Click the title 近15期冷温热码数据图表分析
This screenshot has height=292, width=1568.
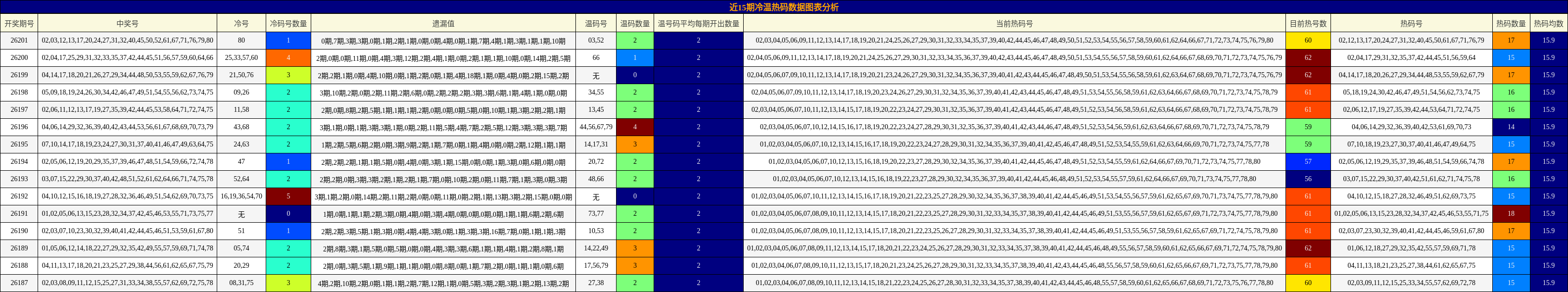[x=783, y=7]
